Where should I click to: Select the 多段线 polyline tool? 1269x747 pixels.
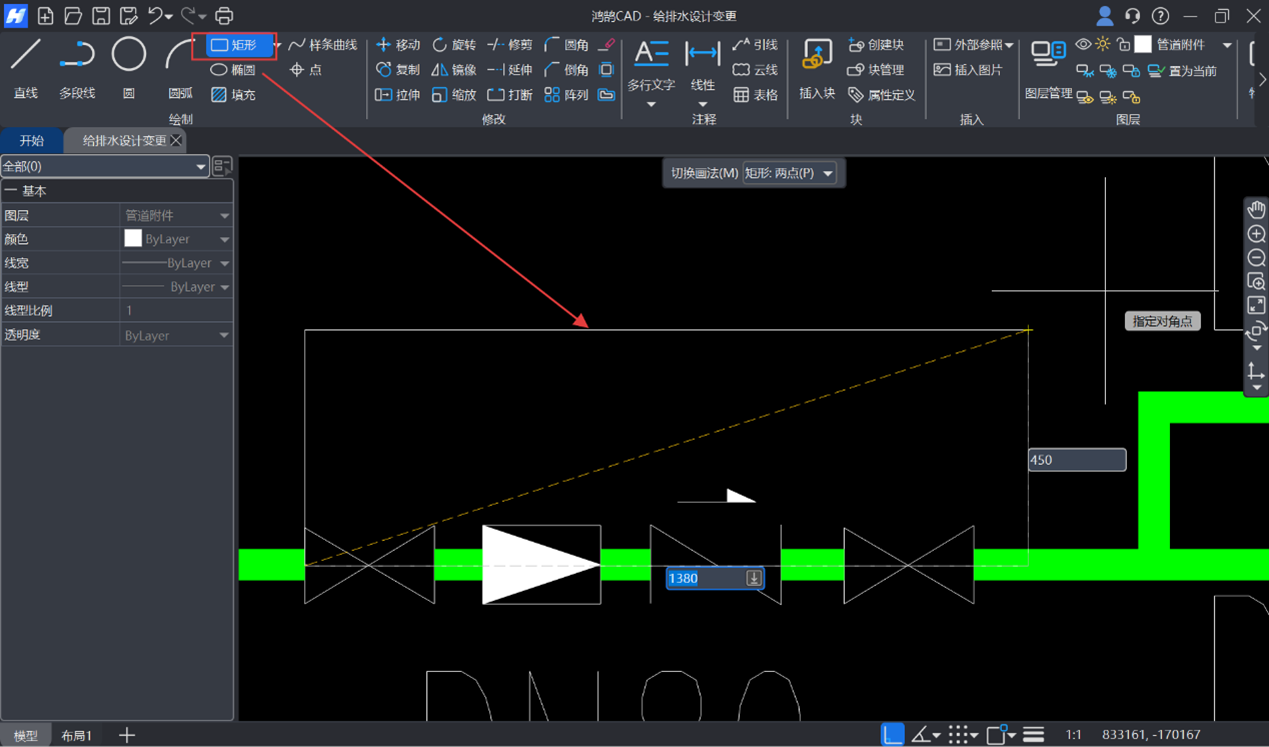tap(77, 67)
